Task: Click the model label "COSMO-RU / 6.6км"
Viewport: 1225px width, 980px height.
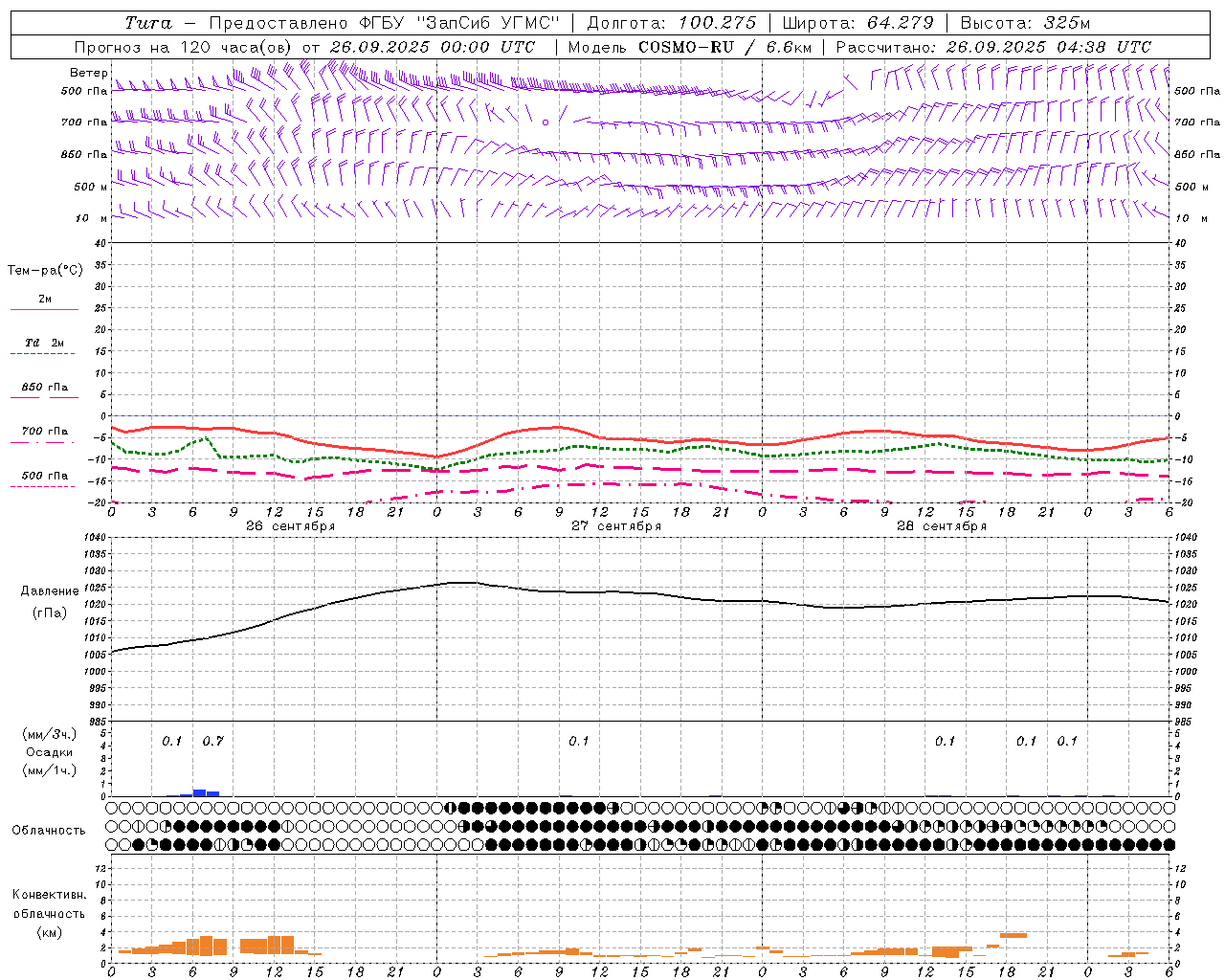Action: 724,47
